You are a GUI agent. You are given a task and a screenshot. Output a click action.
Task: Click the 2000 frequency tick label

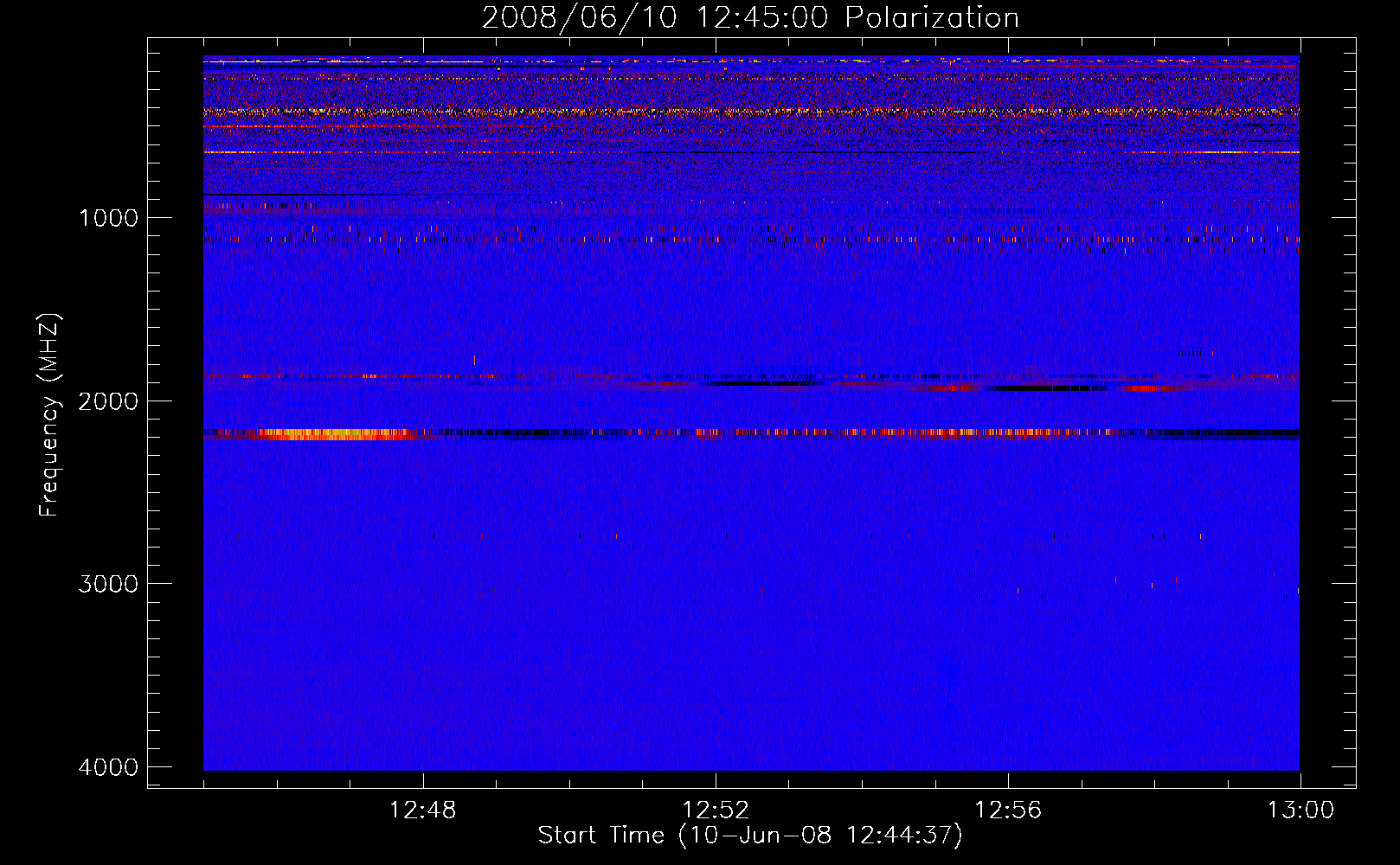pos(109,400)
